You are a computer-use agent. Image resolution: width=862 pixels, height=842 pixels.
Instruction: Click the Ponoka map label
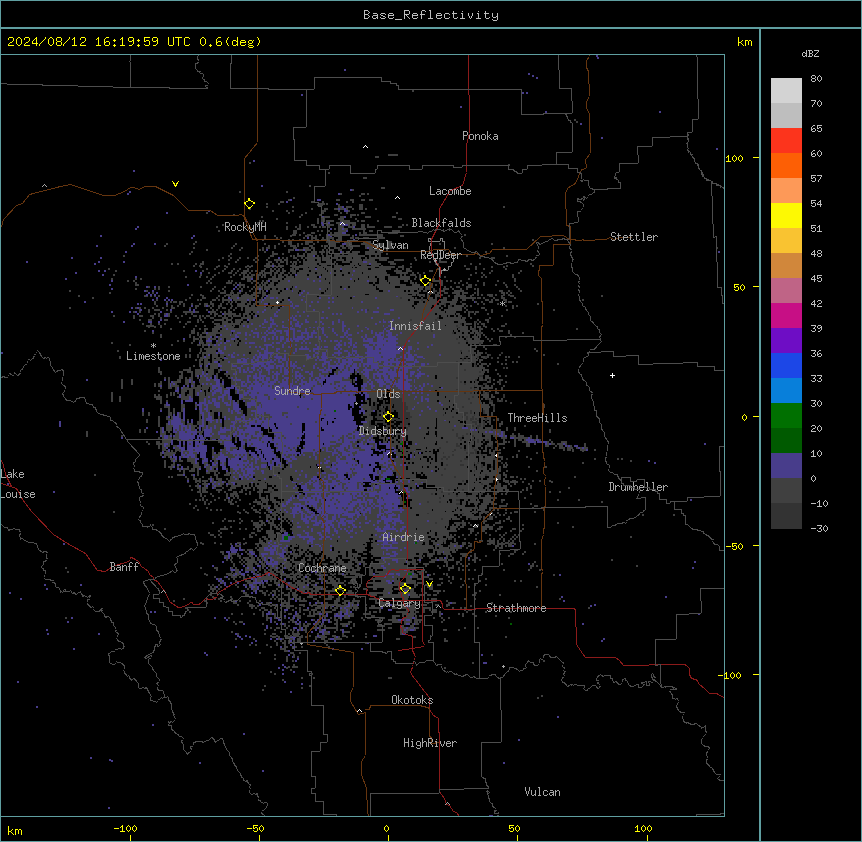coord(480,136)
